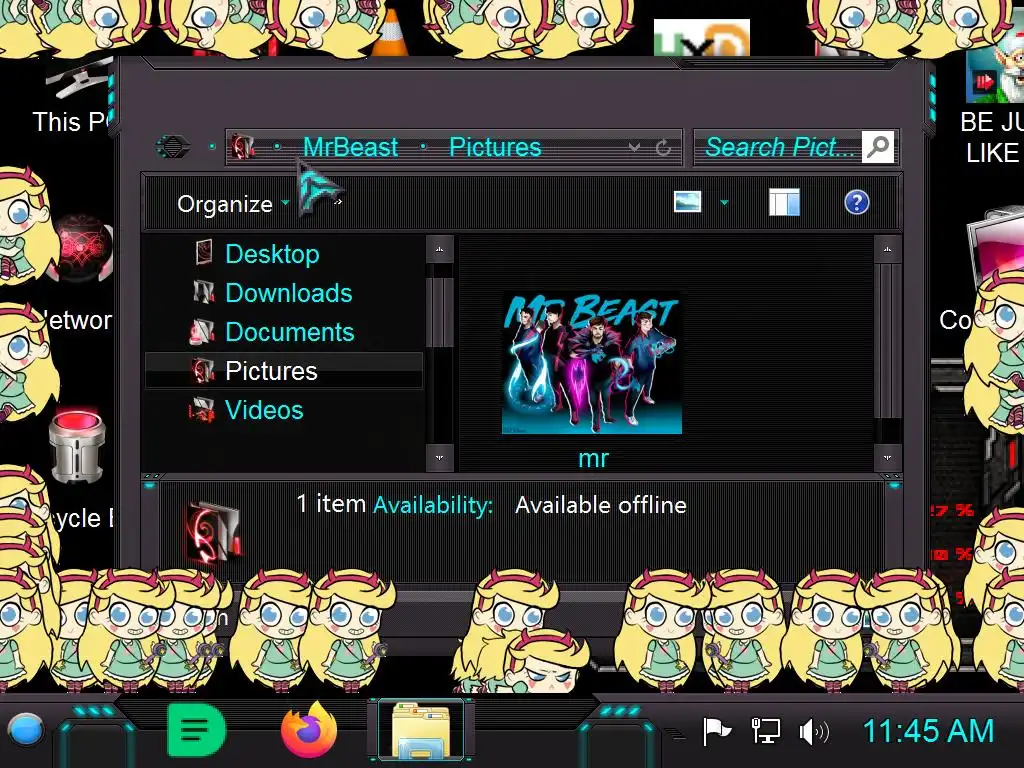Refresh the Pictures folder
This screenshot has height=768, width=1024.
663,147
